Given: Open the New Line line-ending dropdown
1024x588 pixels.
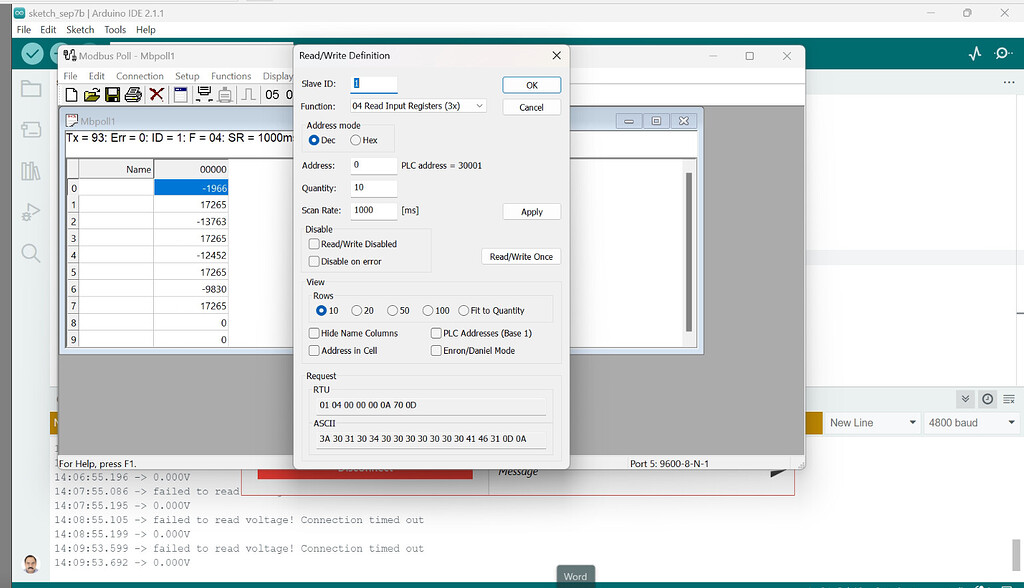Looking at the screenshot, I should coord(872,423).
